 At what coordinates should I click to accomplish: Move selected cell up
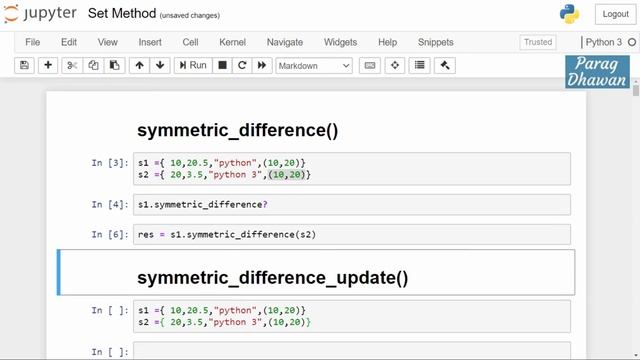[x=140, y=65]
